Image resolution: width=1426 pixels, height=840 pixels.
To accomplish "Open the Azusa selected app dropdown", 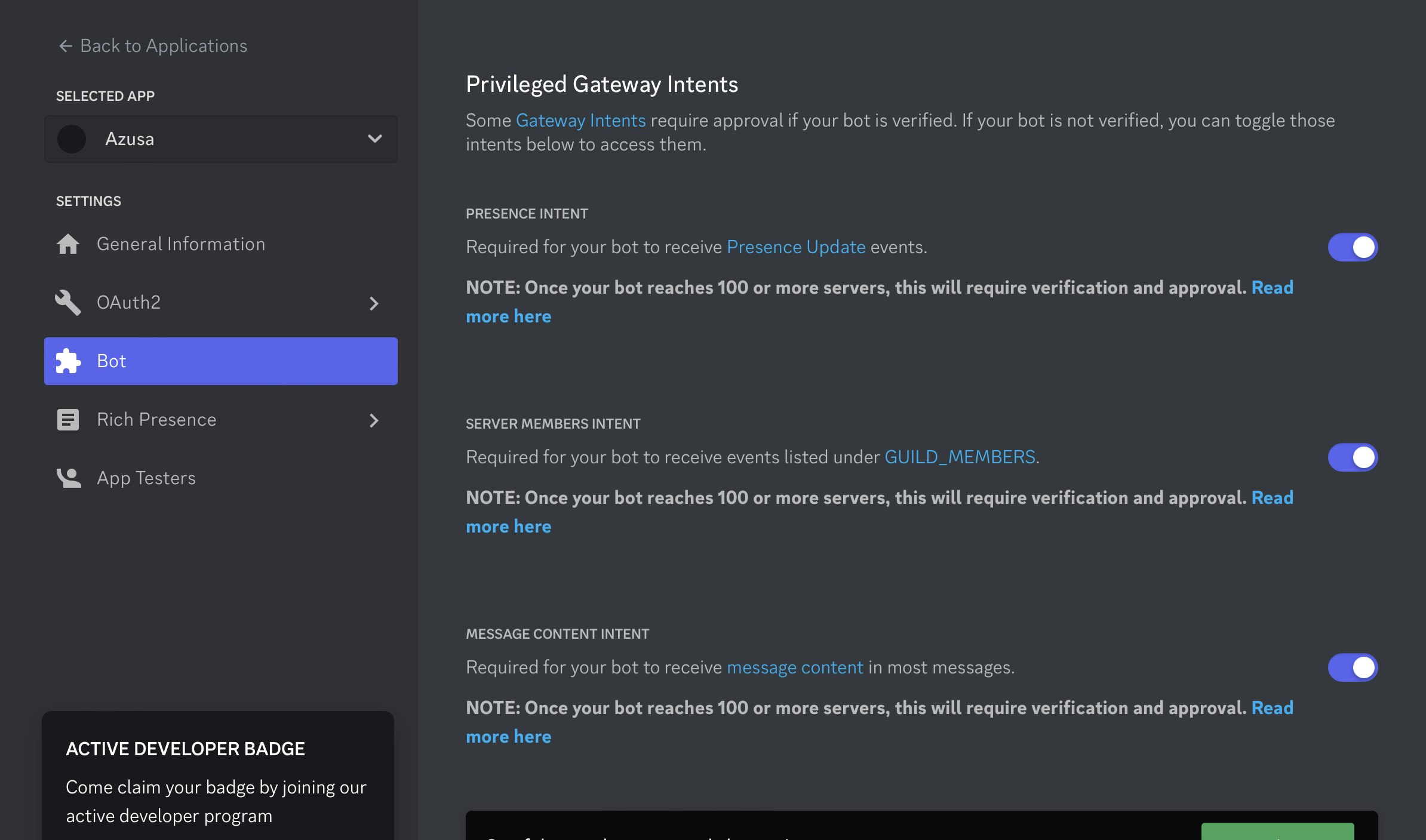I will pos(374,139).
